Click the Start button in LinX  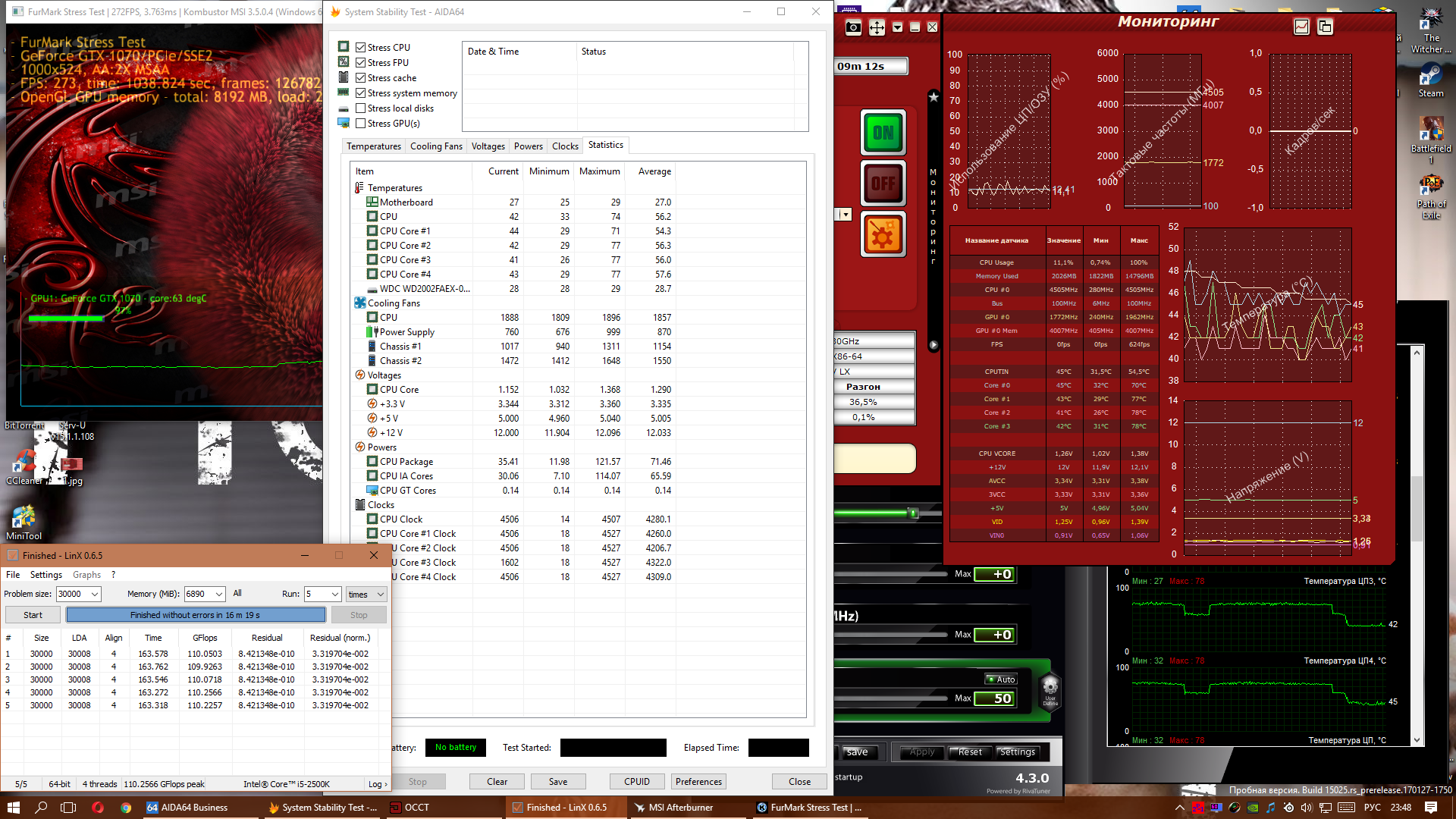[x=33, y=615]
